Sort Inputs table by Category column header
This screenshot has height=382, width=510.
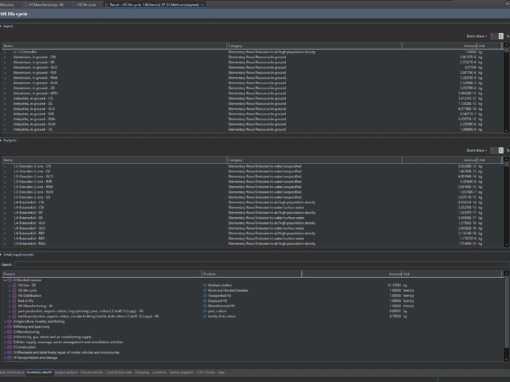[x=314, y=46]
